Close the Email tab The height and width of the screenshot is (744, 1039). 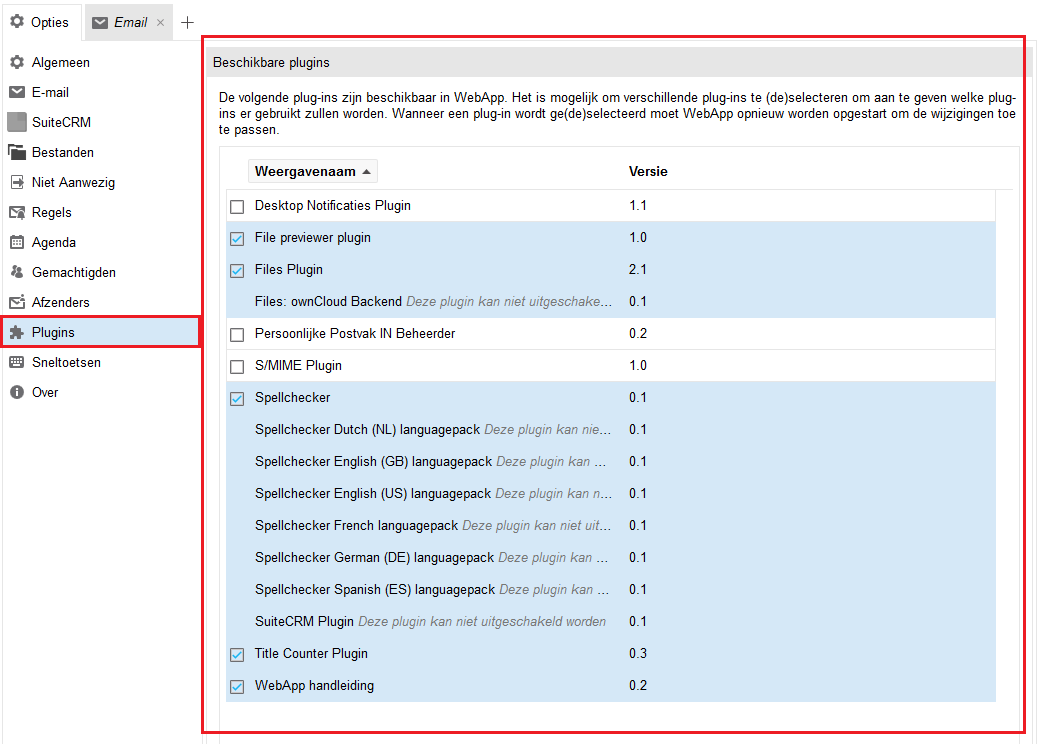click(x=160, y=23)
